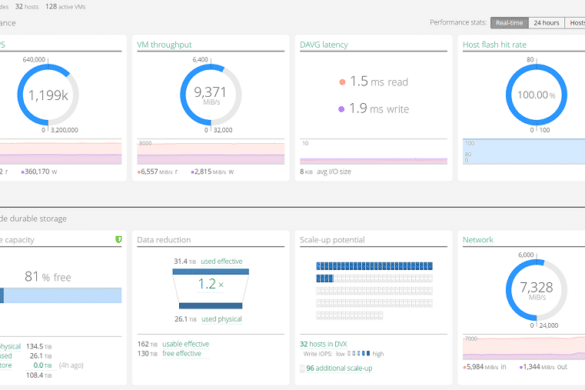Image resolution: width=585 pixels, height=390 pixels.
Task: Click the '32 hosts' summary text
Action: [x=27, y=7]
